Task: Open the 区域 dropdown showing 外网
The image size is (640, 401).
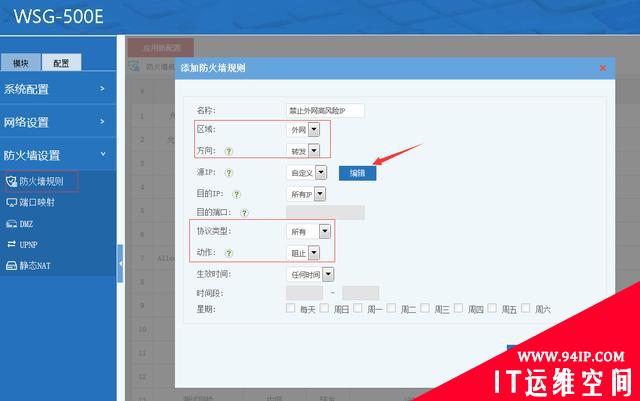Action: coord(303,130)
